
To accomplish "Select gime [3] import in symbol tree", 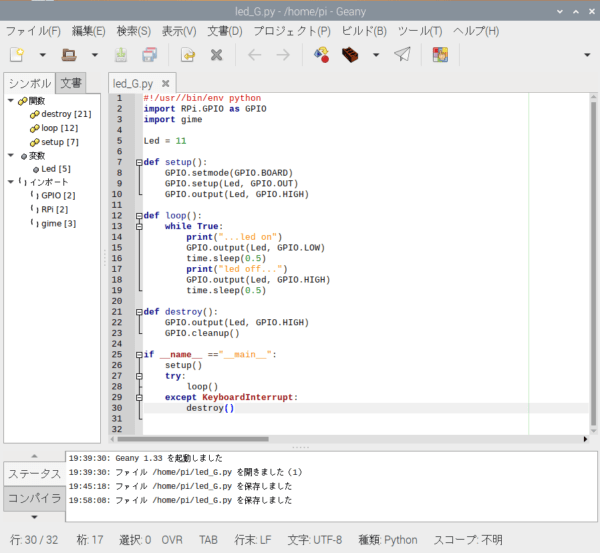I will pos(53,223).
